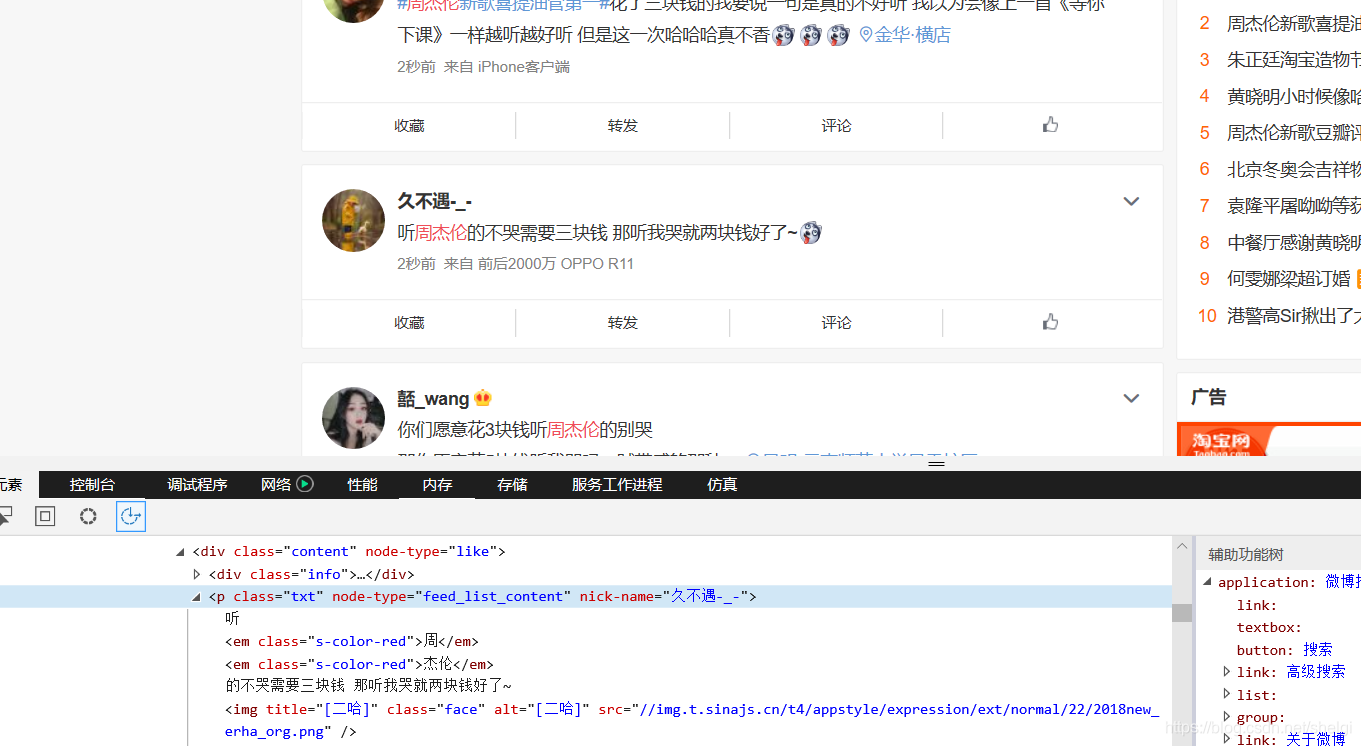This screenshot has height=746, width=1361.
Task: Click 久不遇's profile avatar
Action: click(353, 219)
